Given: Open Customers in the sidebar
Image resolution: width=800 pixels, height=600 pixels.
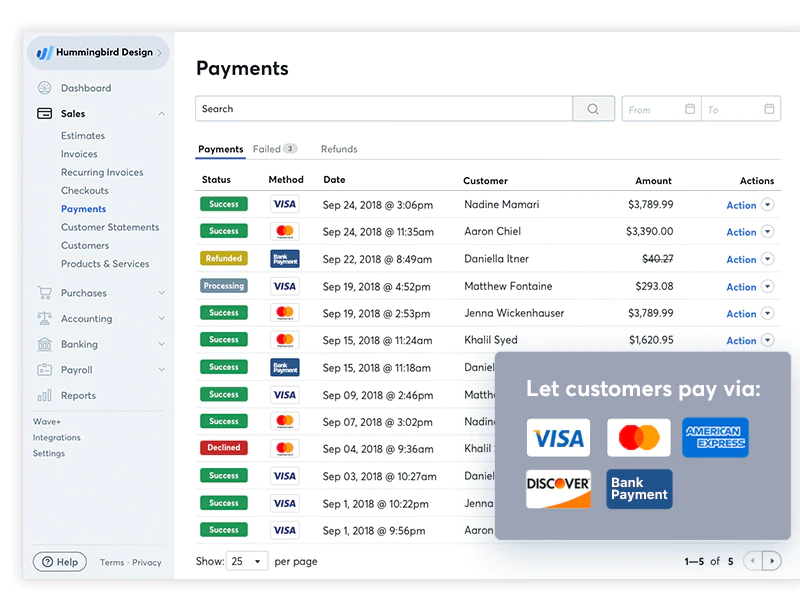Looking at the screenshot, I should tap(85, 245).
